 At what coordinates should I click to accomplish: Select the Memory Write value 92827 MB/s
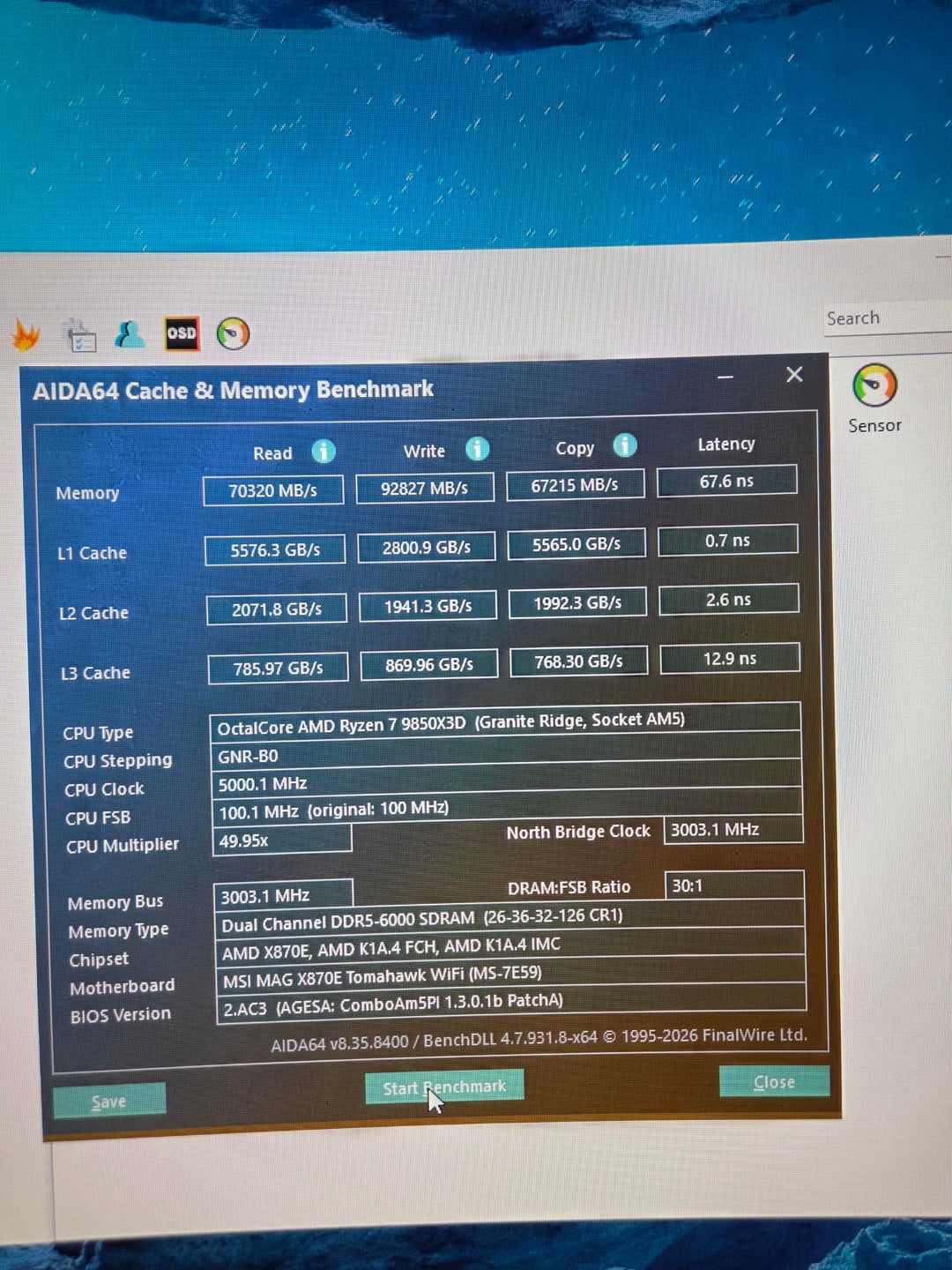(x=425, y=488)
